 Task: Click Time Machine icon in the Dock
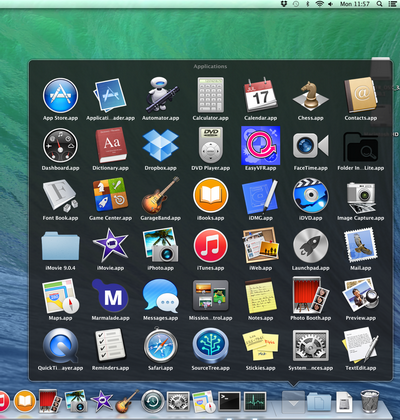[153, 401]
